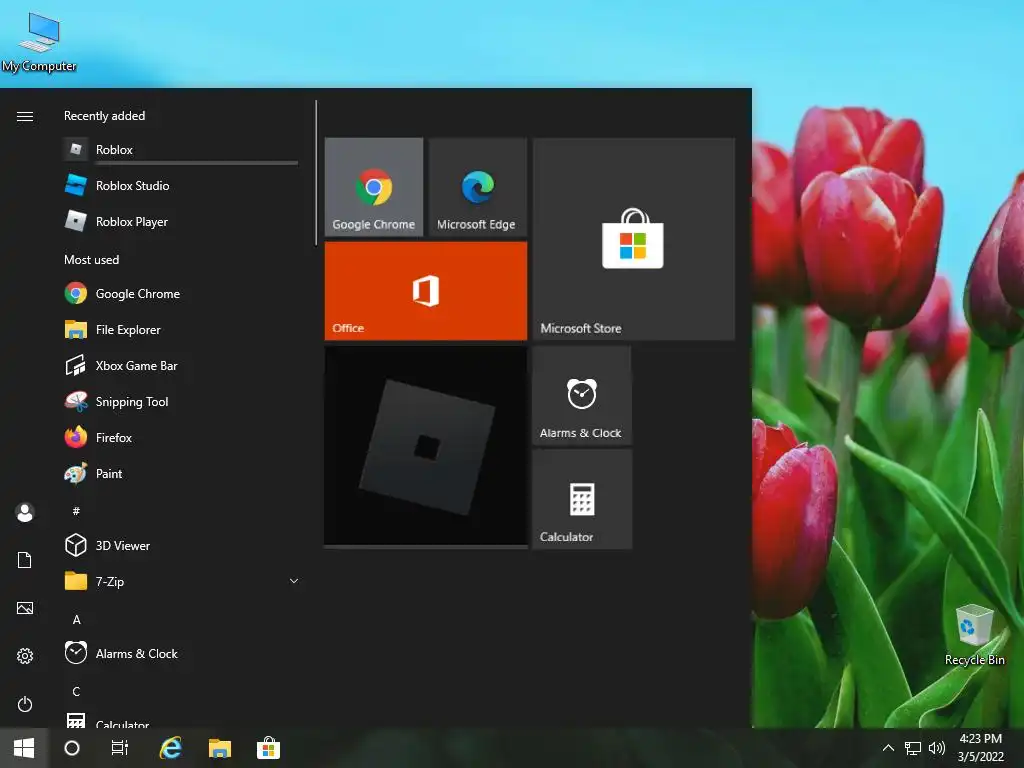Open Roblox Player in the app list

(x=180, y=221)
